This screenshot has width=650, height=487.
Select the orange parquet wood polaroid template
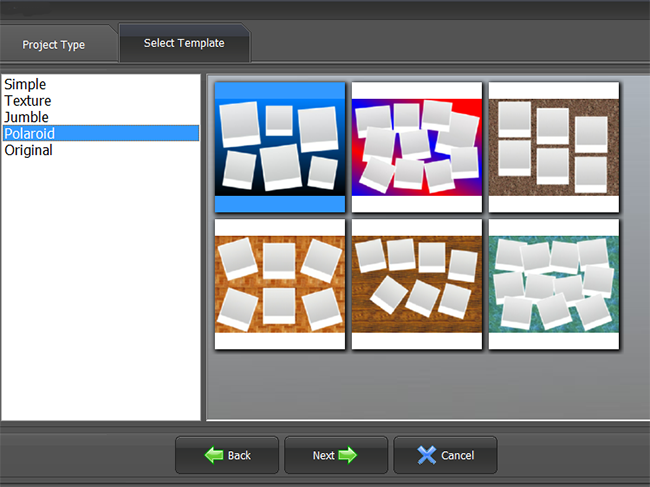pyautogui.click(x=280, y=284)
